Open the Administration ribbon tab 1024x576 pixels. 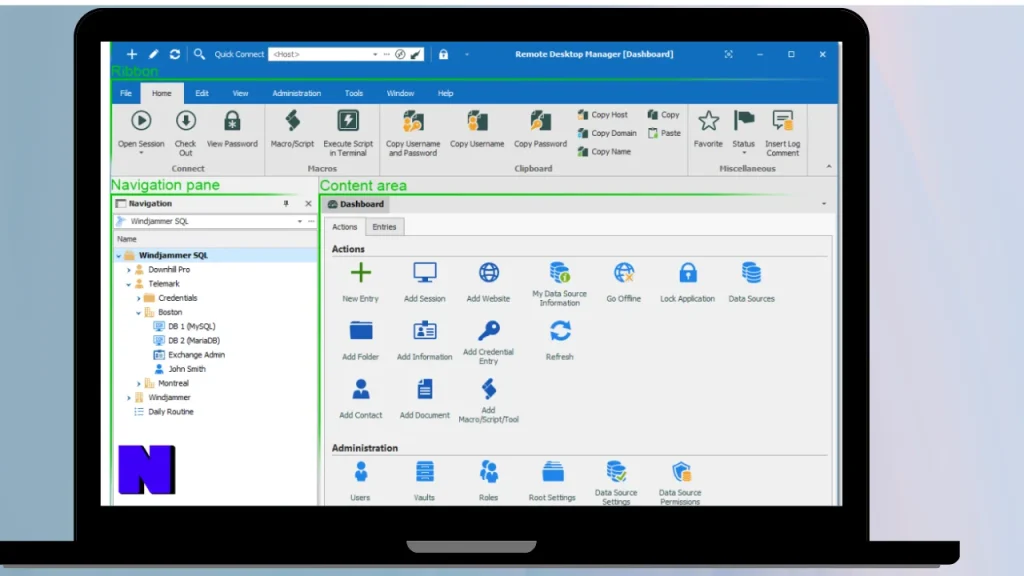[x=296, y=93]
